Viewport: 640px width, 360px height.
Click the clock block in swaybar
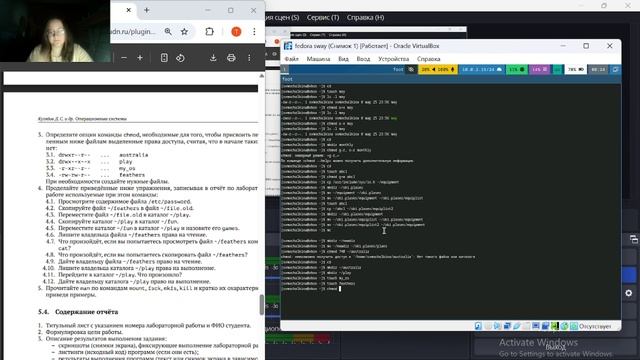coord(598,69)
